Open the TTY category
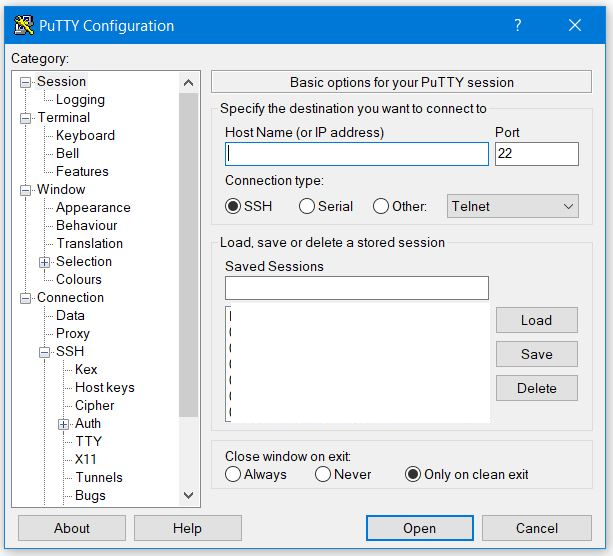This screenshot has height=556, width=613. (88, 441)
